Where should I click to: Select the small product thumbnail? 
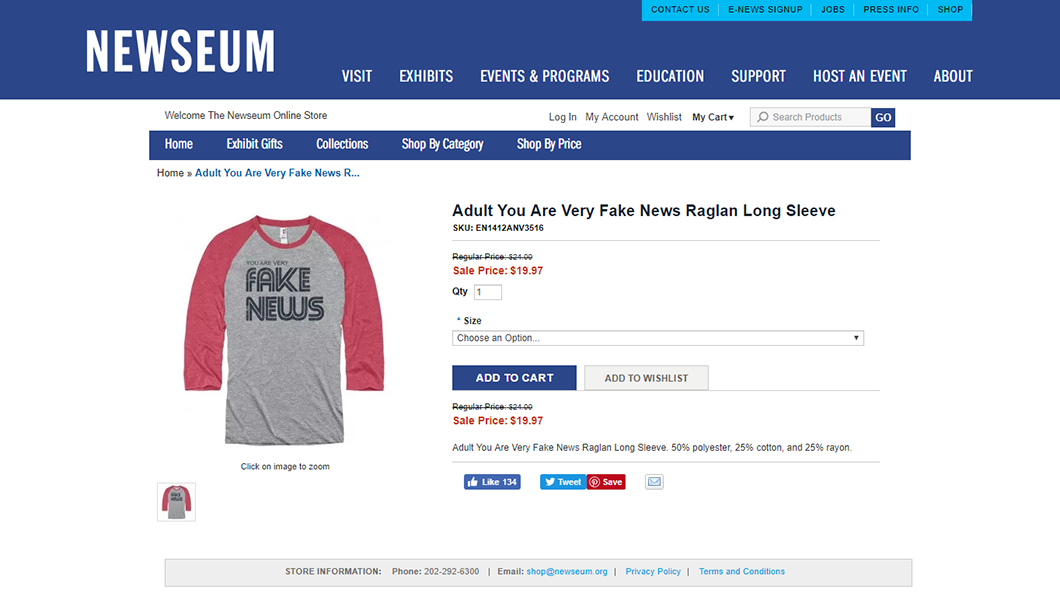click(176, 501)
